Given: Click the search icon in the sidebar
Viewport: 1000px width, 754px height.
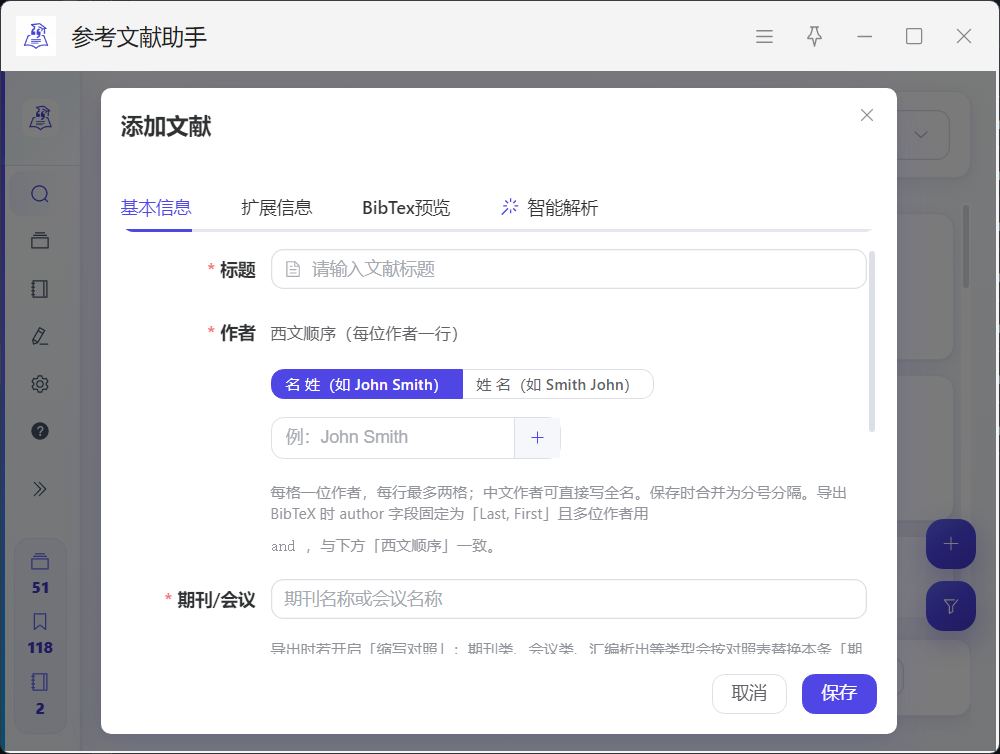Looking at the screenshot, I should (x=40, y=194).
